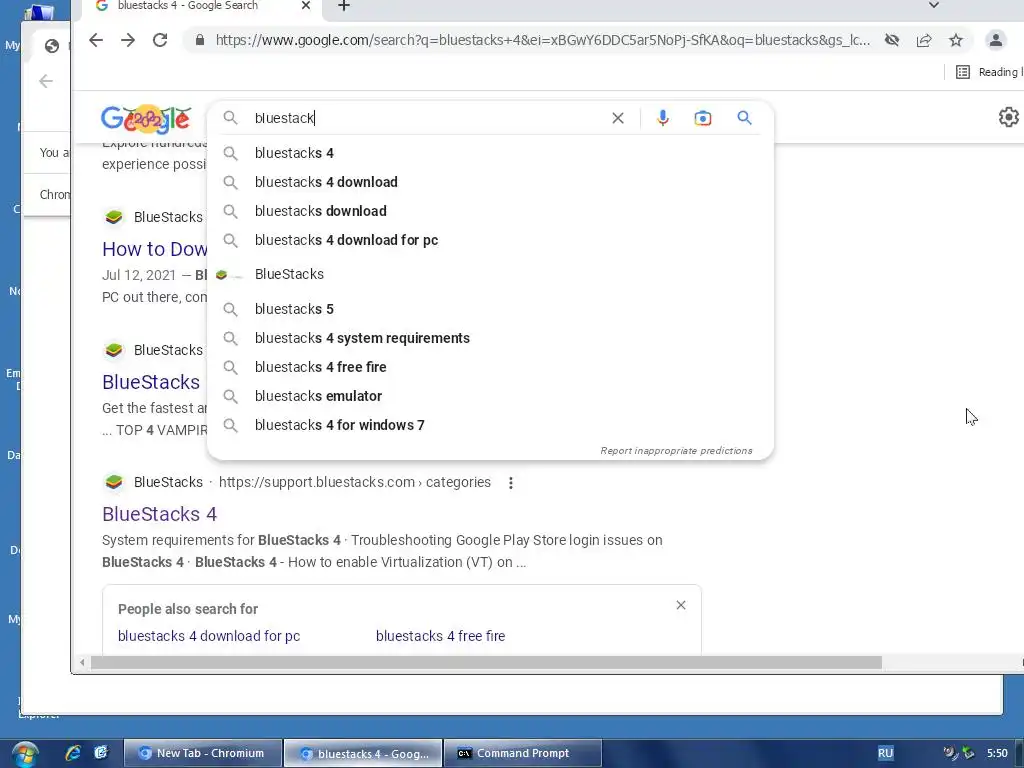Switch to New Tab - Chromium taskbar button
The width and height of the screenshot is (1024, 768).
click(x=203, y=753)
